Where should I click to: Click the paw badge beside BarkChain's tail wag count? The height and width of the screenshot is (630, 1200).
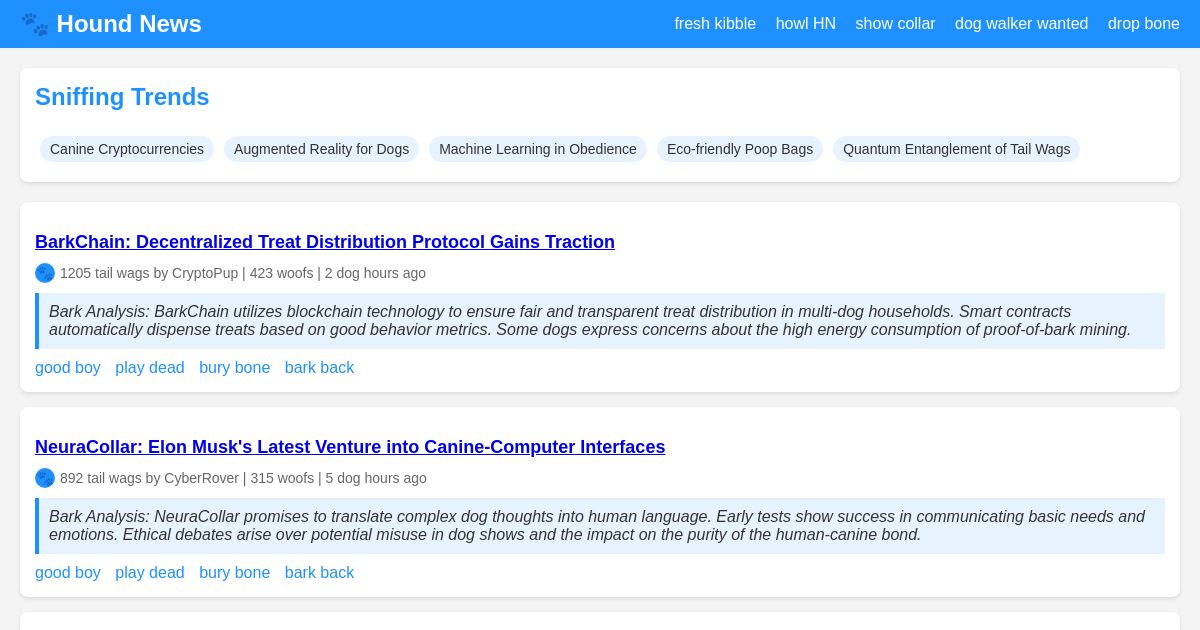tap(45, 273)
